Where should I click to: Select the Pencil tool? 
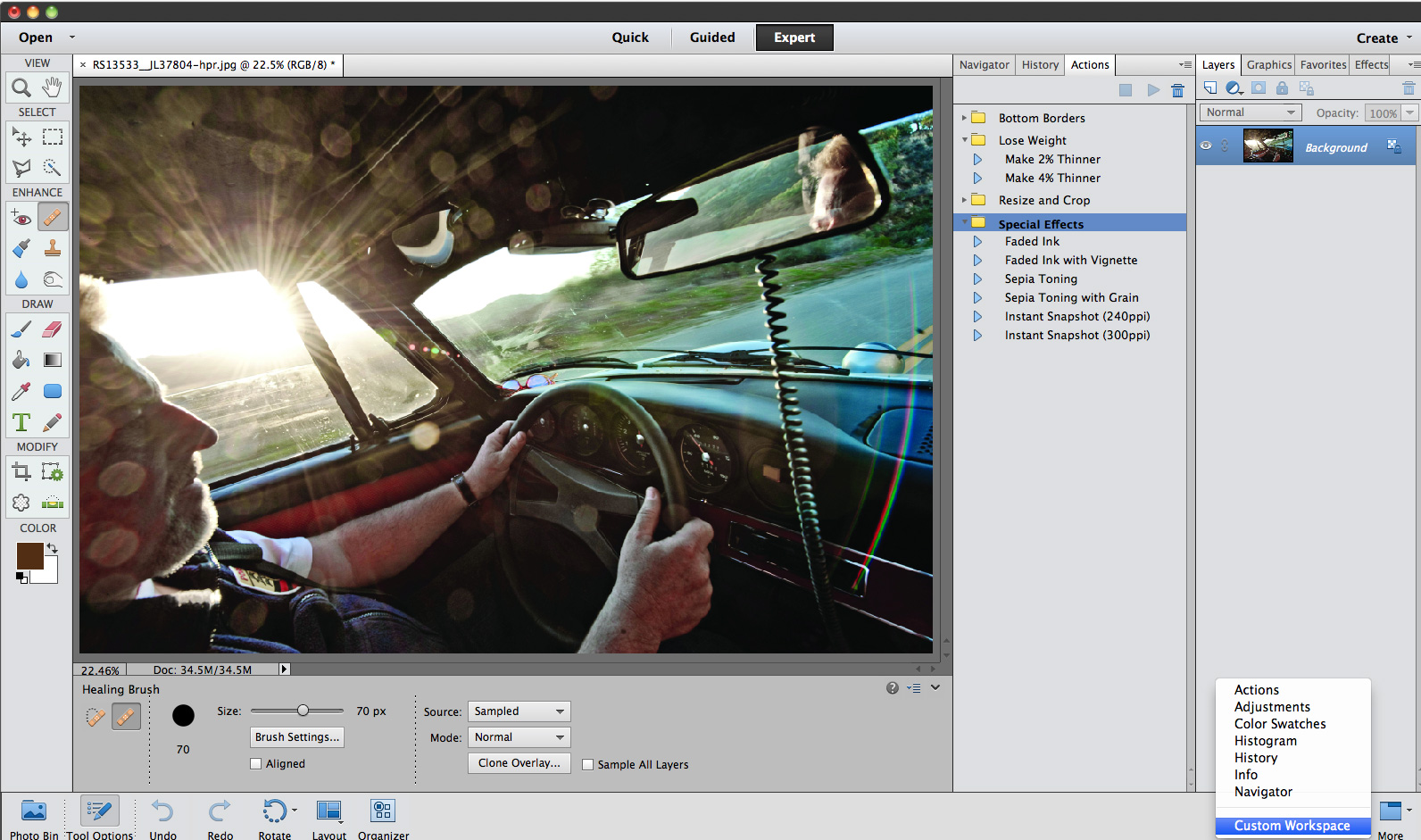point(53,422)
